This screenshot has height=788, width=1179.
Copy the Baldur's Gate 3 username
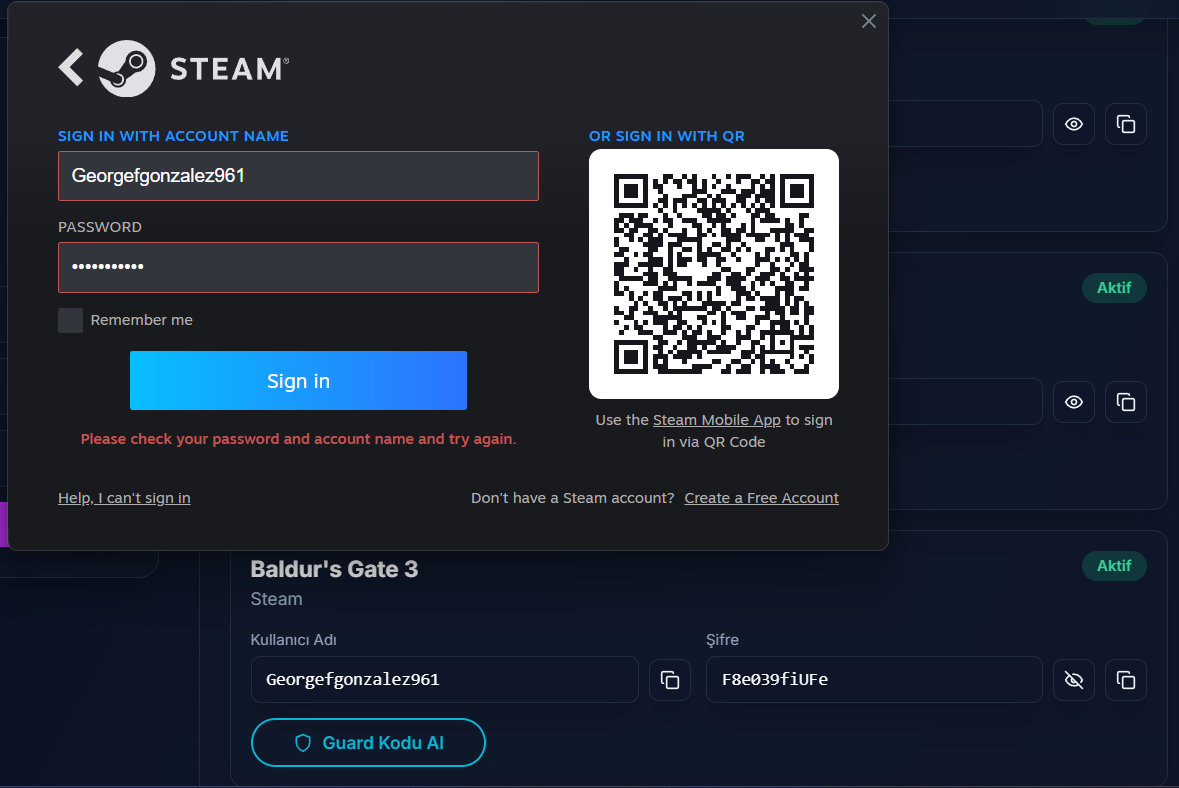[x=670, y=680]
